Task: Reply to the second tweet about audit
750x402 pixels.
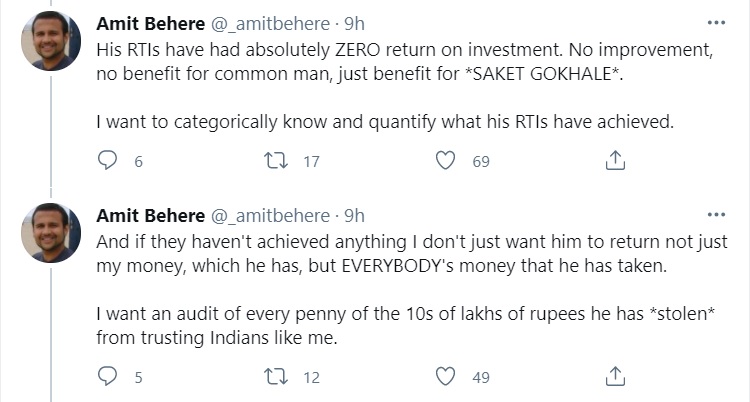Action: pos(109,377)
